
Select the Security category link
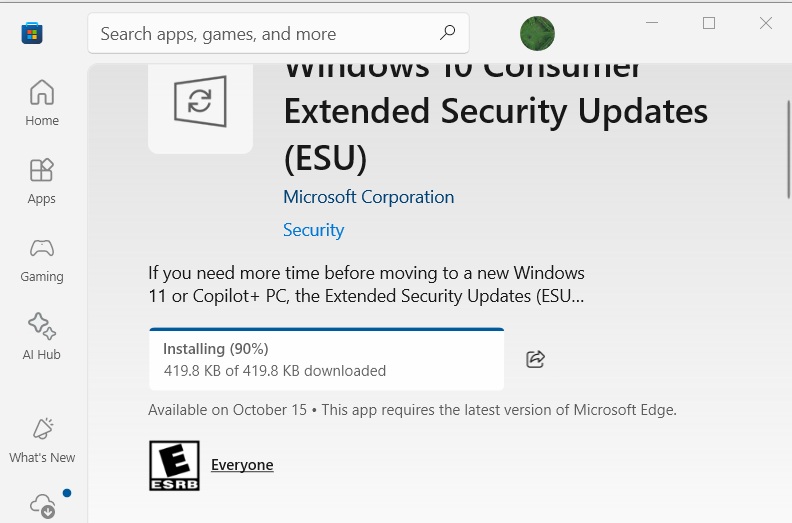pos(313,230)
